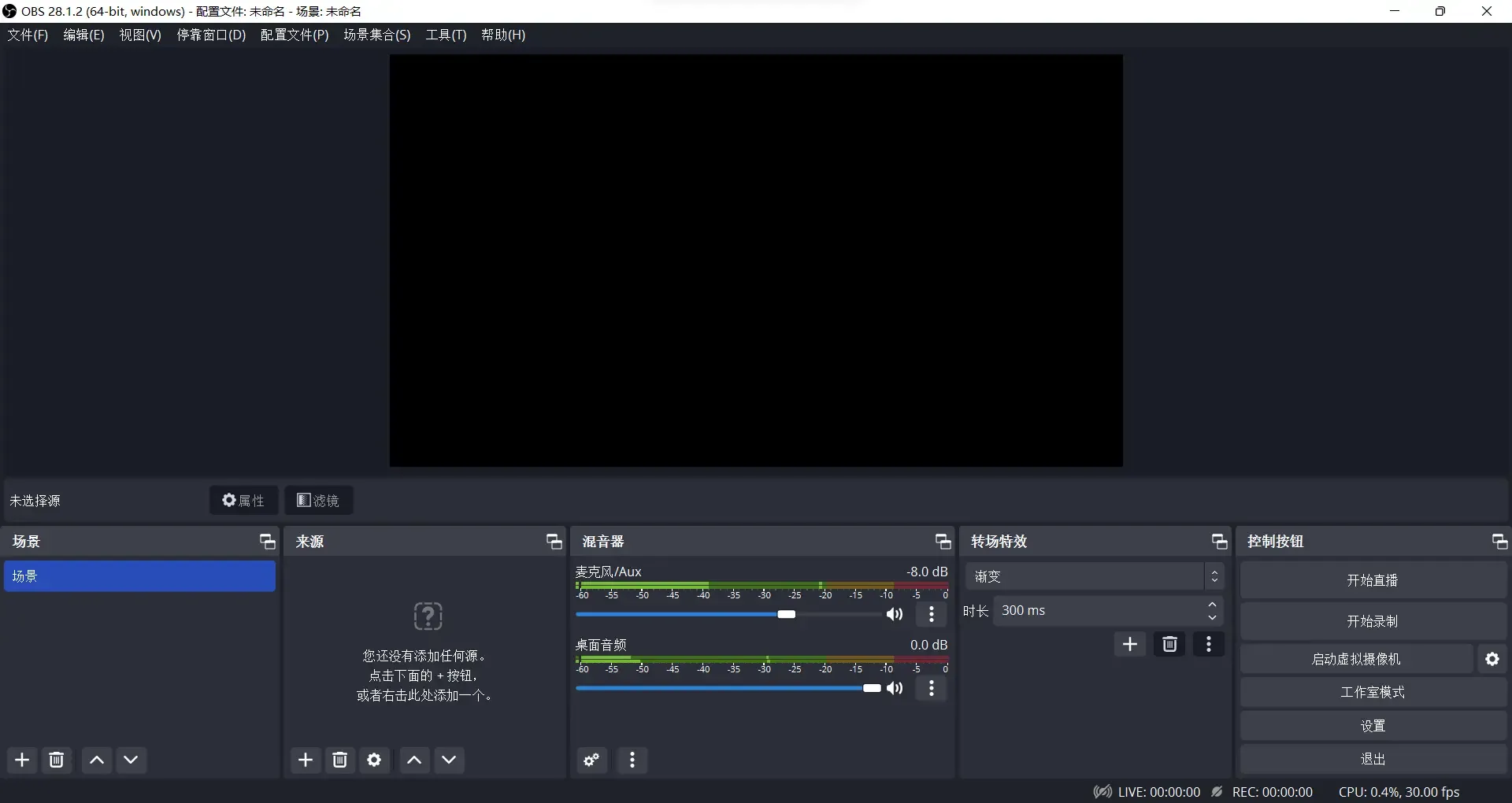Click the CPU and fps status text
Screen dimensions: 1512x803
(1399, 792)
